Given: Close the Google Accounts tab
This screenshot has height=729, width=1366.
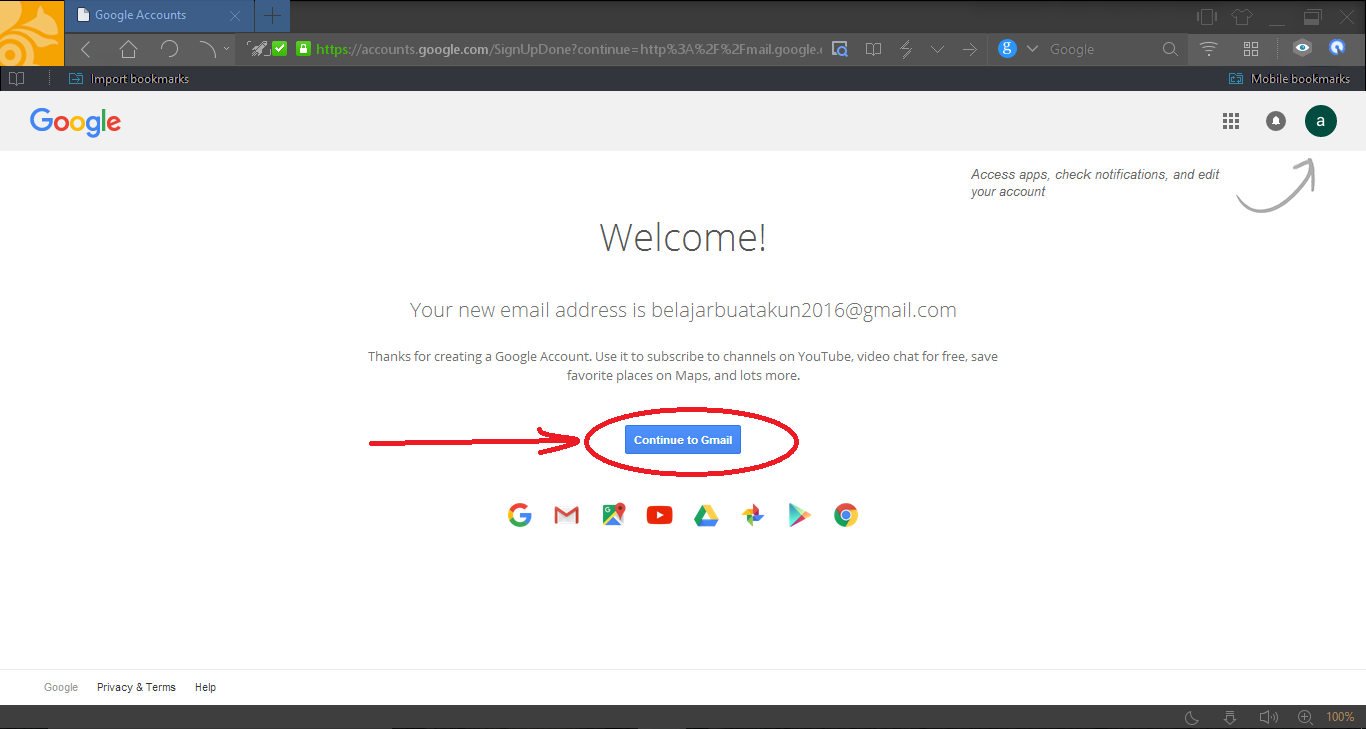Looking at the screenshot, I should click(x=235, y=16).
